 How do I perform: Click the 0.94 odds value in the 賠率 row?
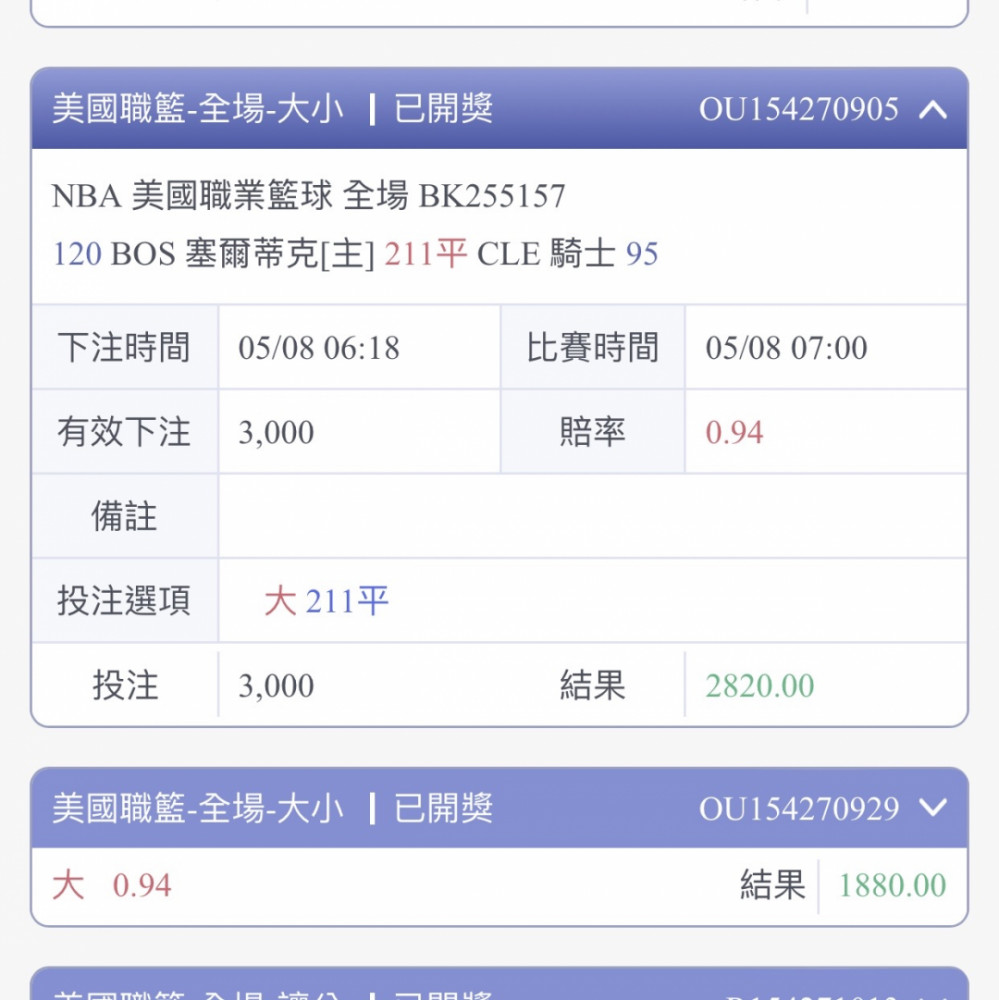point(734,433)
